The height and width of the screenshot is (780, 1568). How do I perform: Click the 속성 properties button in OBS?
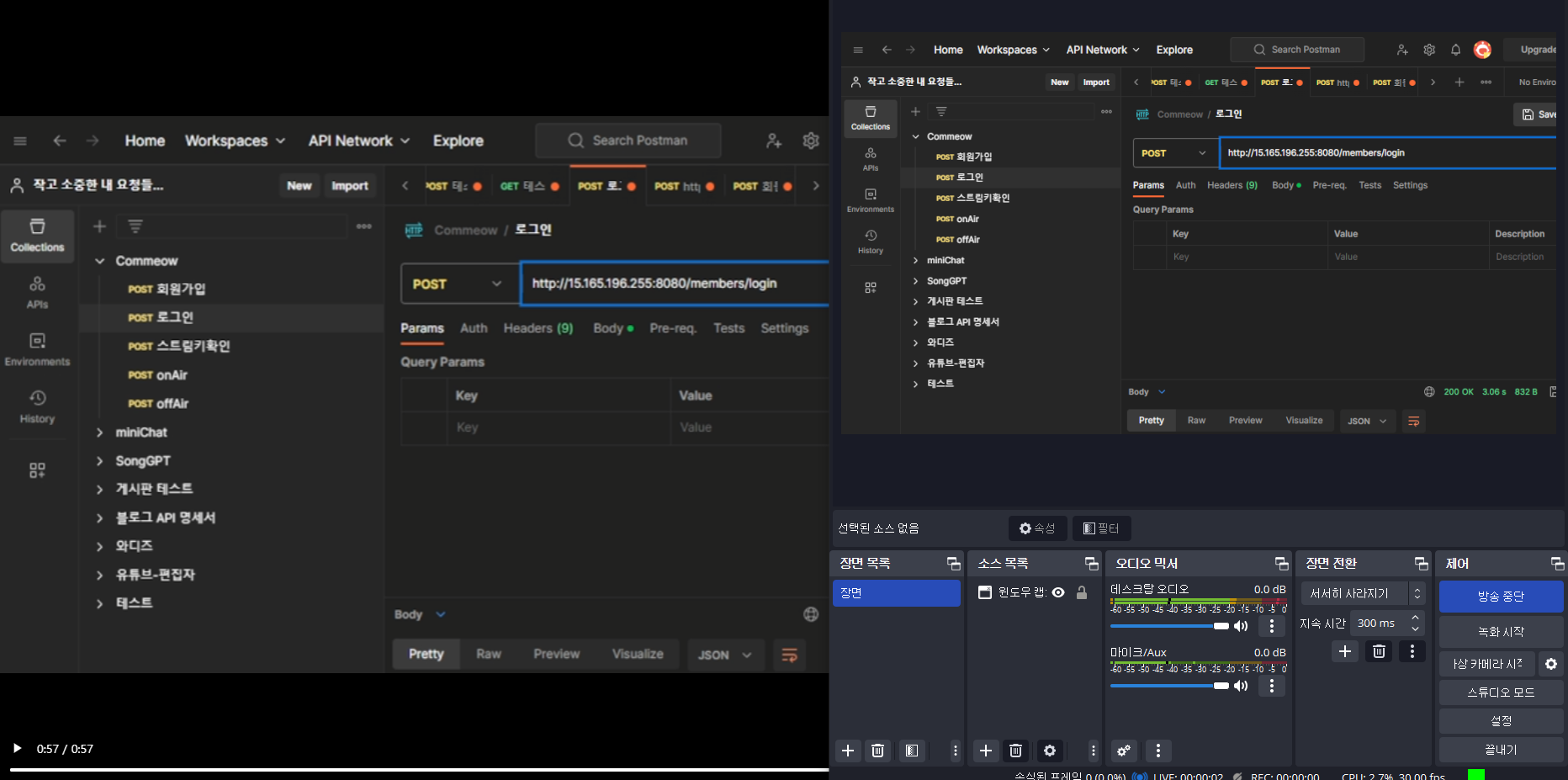1037,528
